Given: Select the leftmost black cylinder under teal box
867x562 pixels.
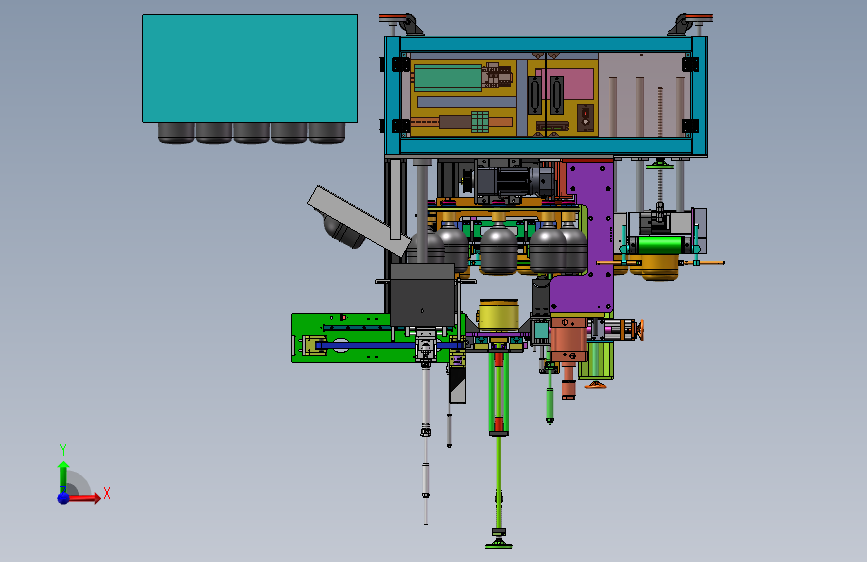Looking at the screenshot, I should 176,133.
